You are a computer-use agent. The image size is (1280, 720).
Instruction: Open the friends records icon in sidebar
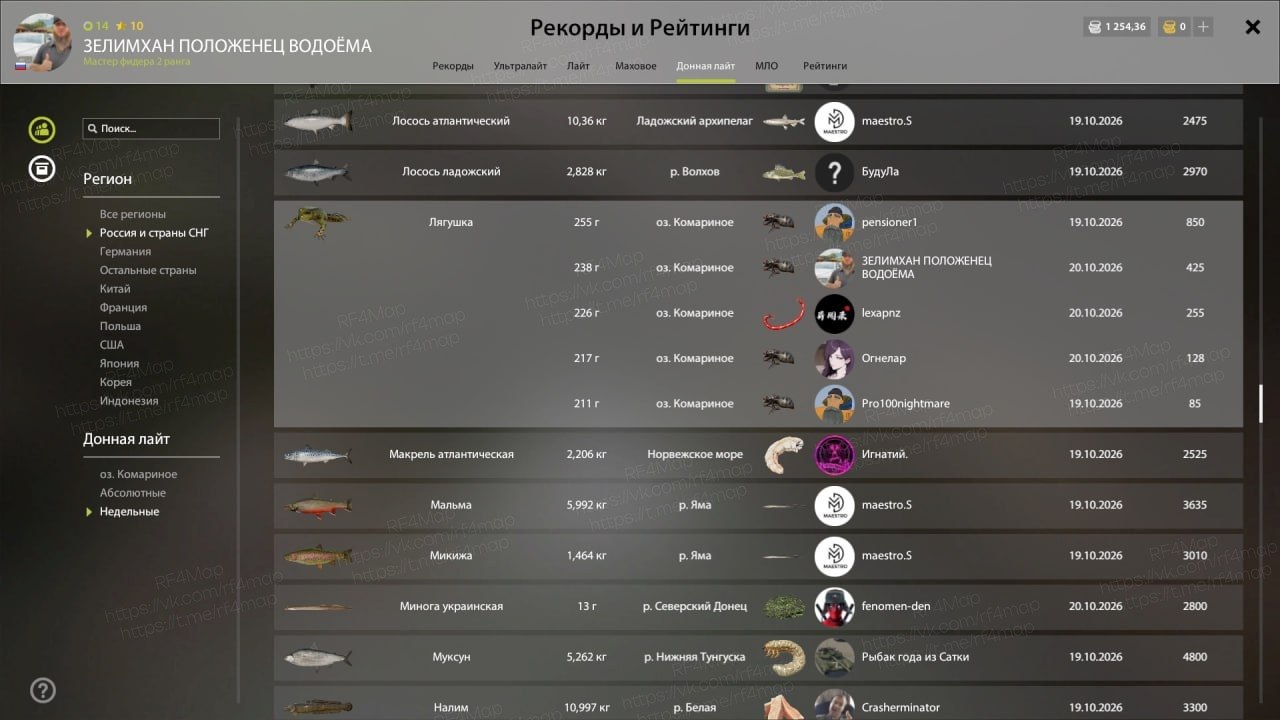(42, 129)
